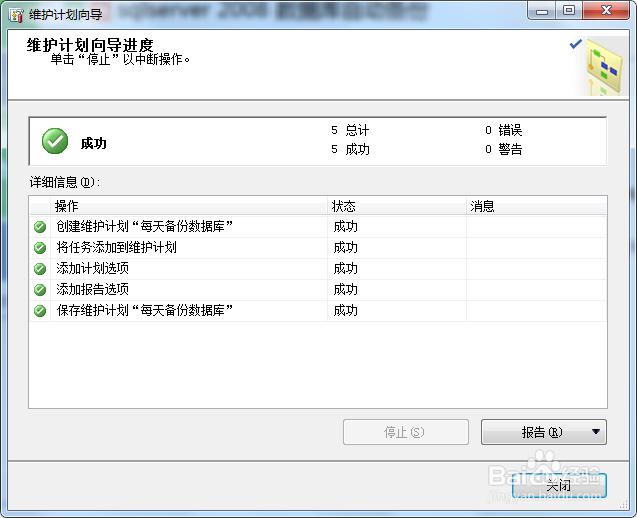Select row 添加计划选项
The image size is (637, 518).
(x=318, y=269)
